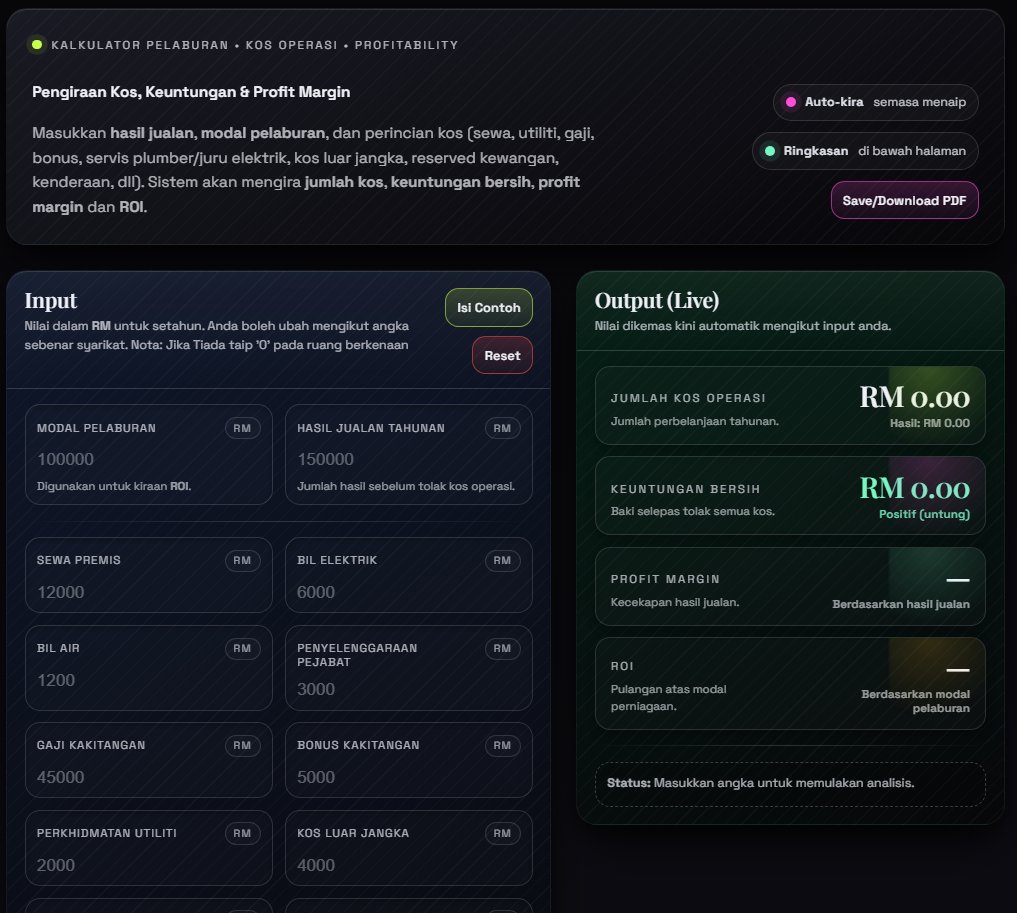Focus the Perkhidmatan Utiliti input field
The height and width of the screenshot is (913, 1017).
pos(149,865)
